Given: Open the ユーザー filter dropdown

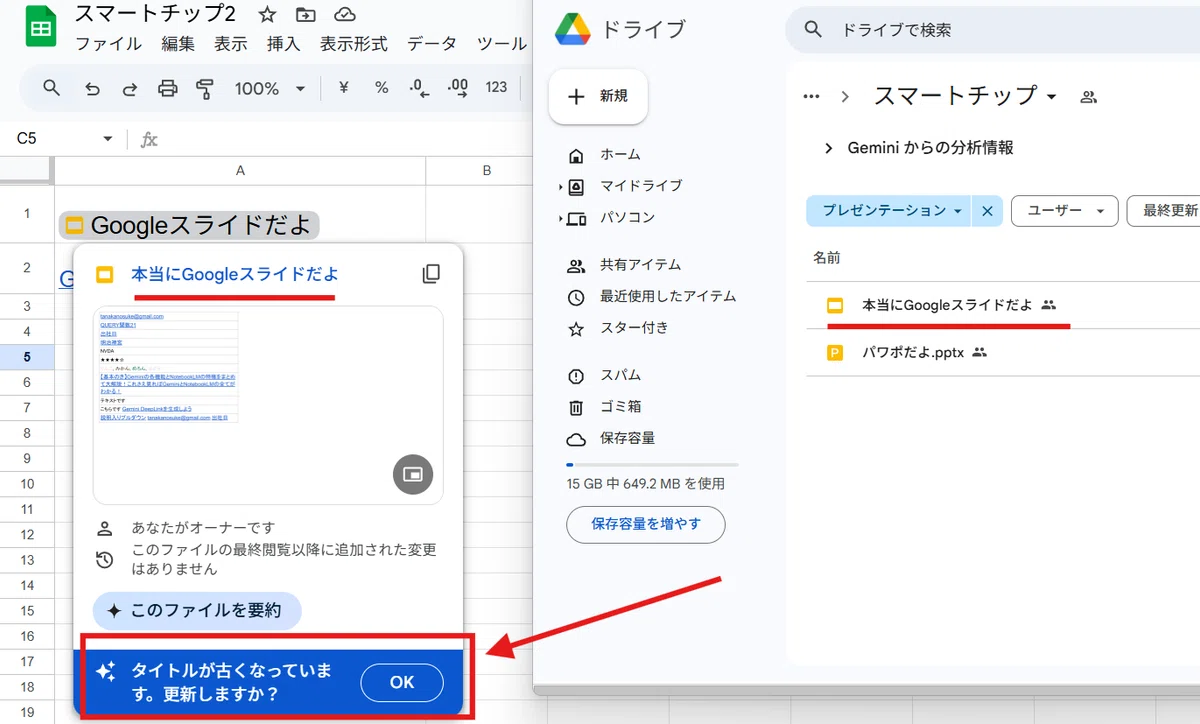Looking at the screenshot, I should [1064, 211].
